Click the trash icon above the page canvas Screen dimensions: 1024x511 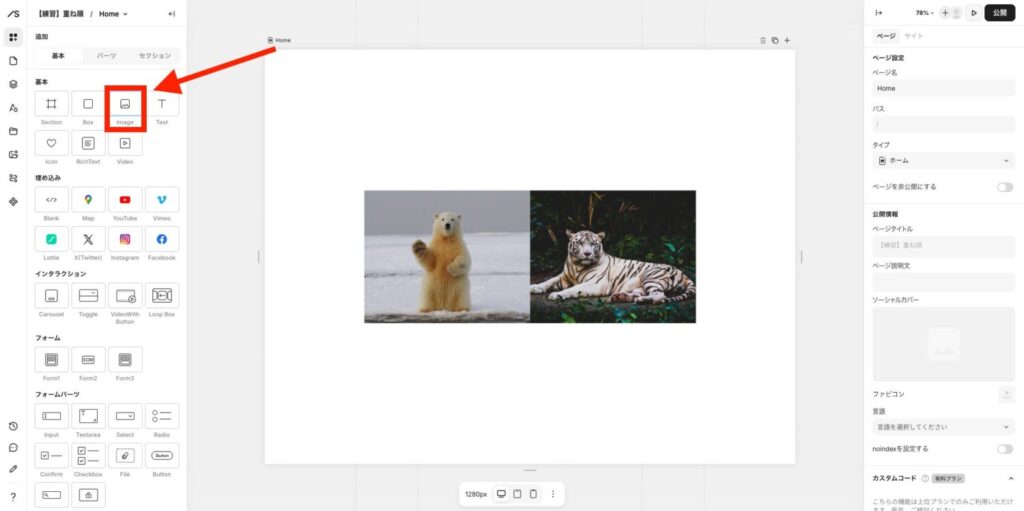pos(763,41)
